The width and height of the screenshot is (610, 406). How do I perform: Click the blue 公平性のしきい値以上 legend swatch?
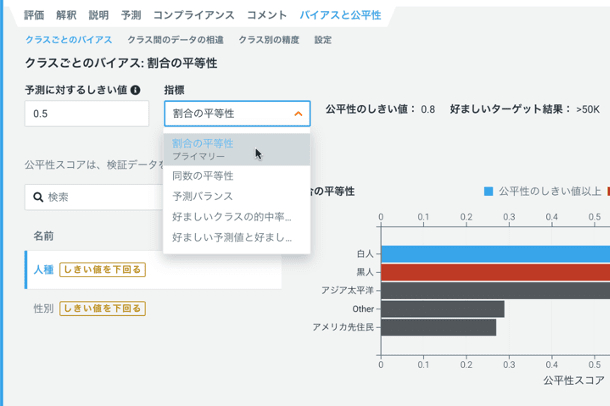coord(488,190)
